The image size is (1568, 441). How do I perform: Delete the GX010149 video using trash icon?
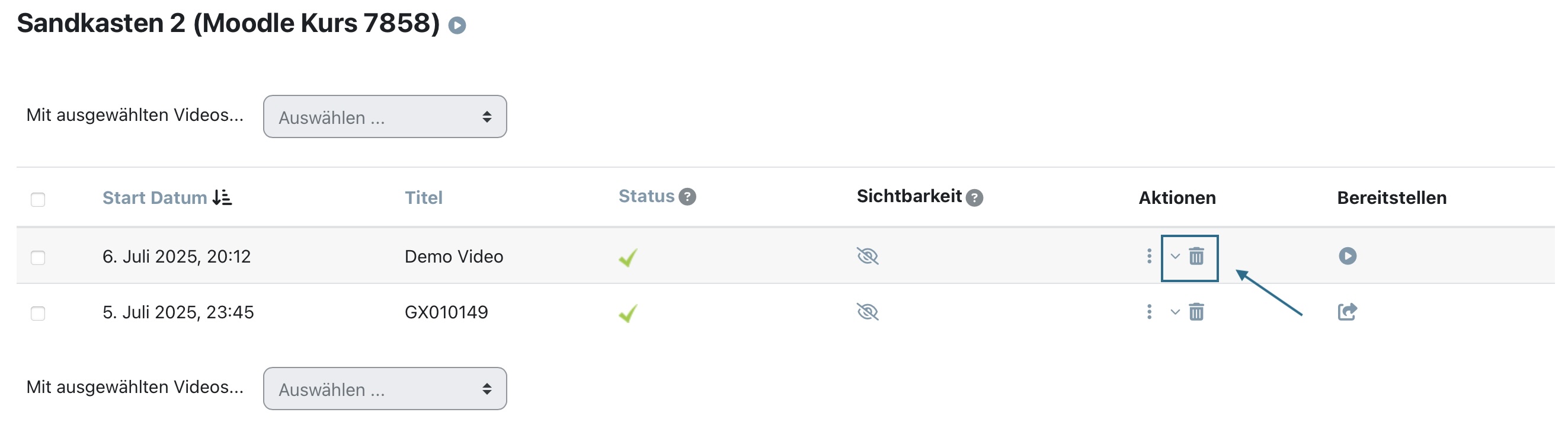[1196, 312]
